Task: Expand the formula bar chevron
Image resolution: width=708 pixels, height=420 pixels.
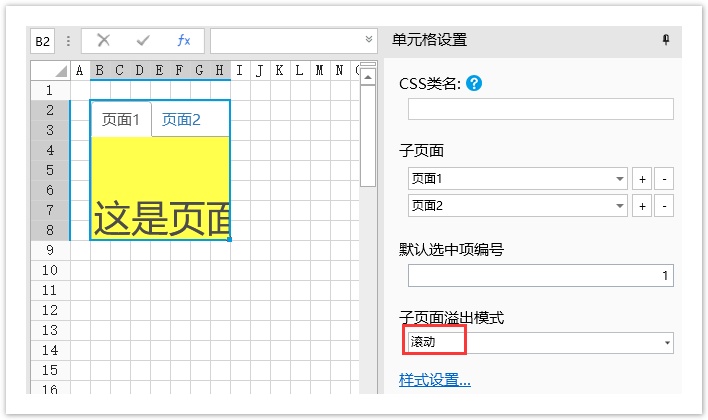Action: (x=369, y=41)
